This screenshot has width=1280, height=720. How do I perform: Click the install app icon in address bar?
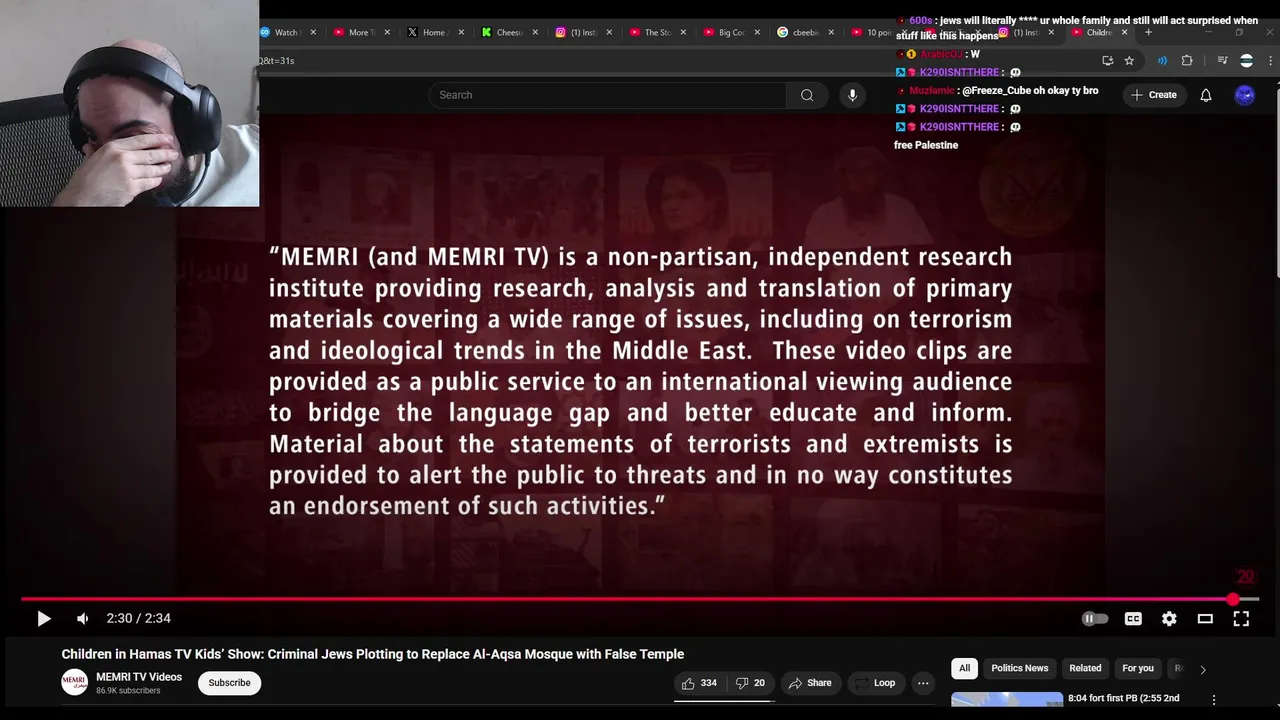pyautogui.click(x=1107, y=60)
